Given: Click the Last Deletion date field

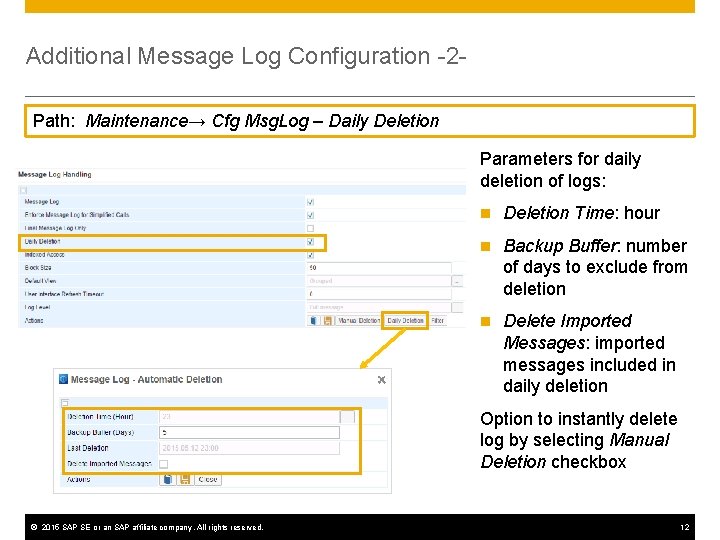Looking at the screenshot, I should [x=249, y=448].
